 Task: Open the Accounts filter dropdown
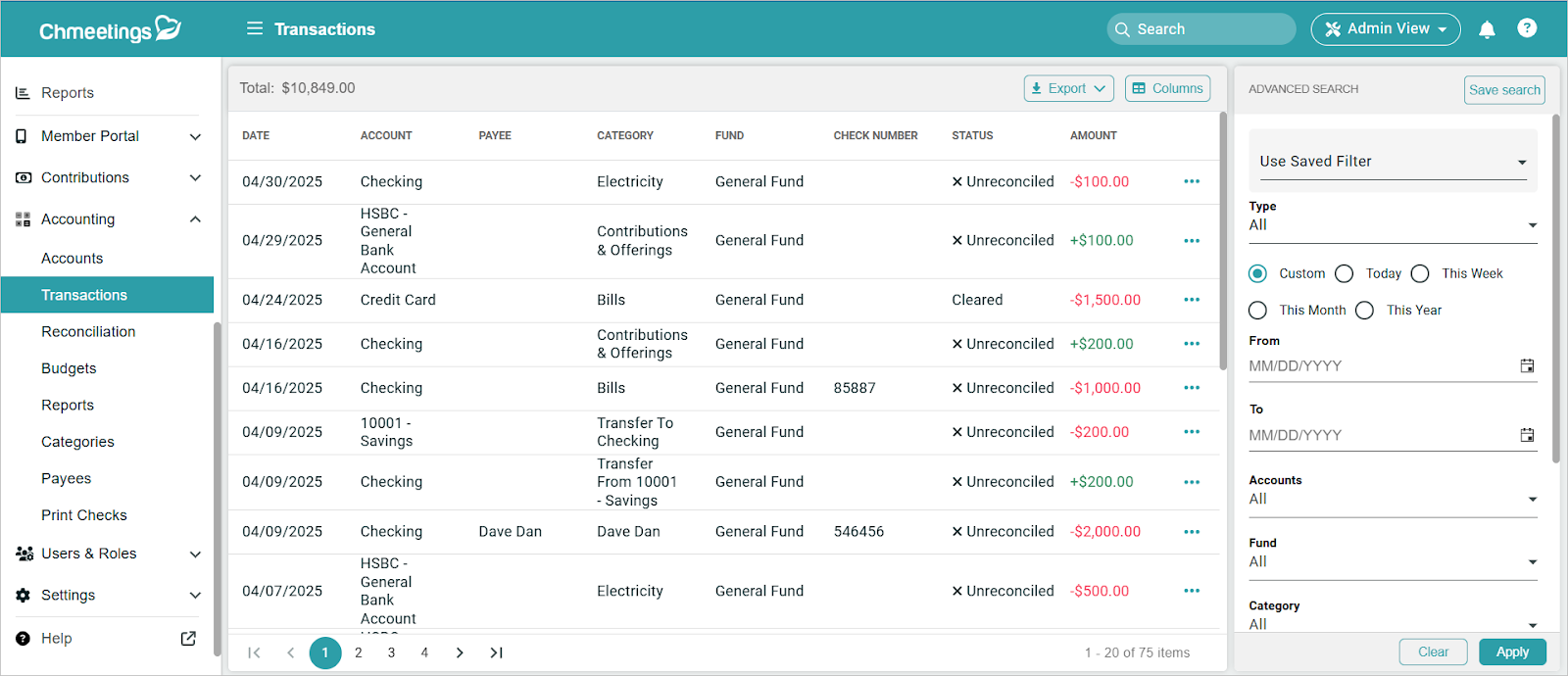point(1393,500)
